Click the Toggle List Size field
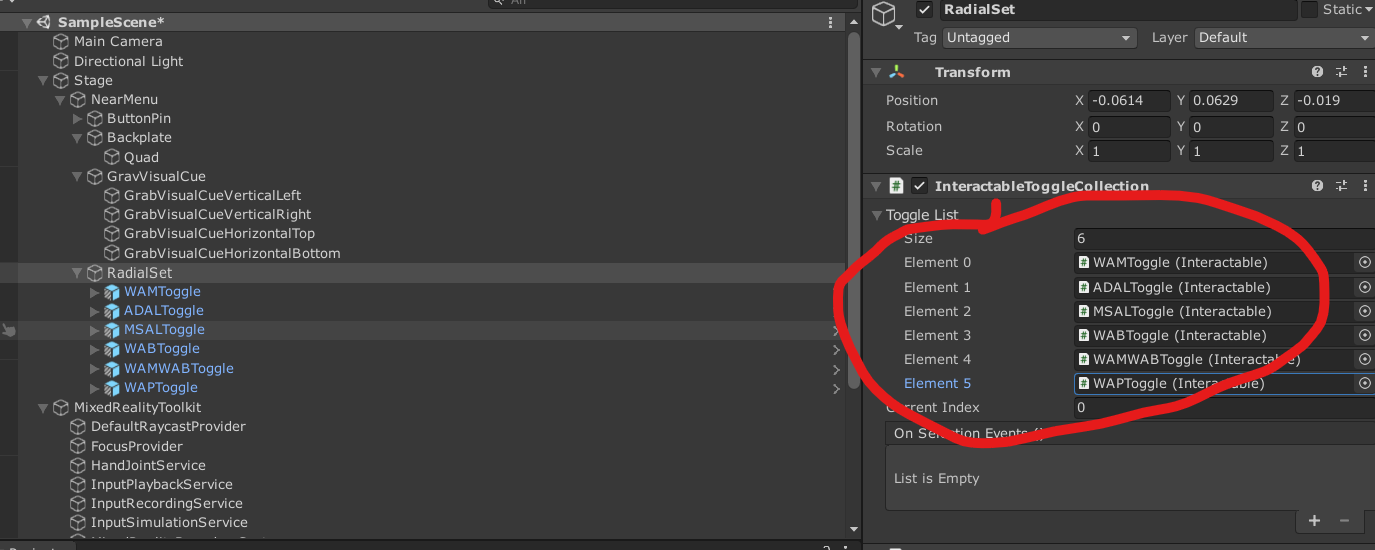The height and width of the screenshot is (550, 1375). 1224,239
